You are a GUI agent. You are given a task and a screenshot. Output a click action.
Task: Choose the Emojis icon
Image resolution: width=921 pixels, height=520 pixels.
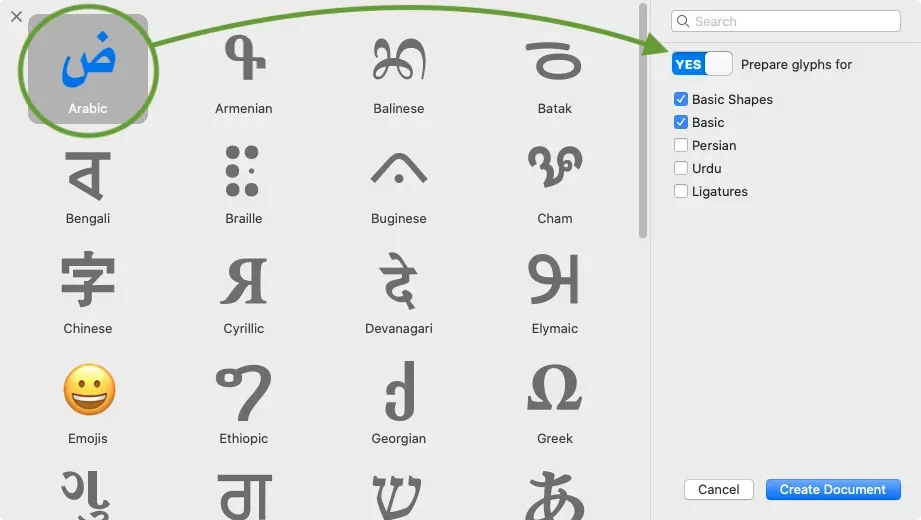point(89,390)
